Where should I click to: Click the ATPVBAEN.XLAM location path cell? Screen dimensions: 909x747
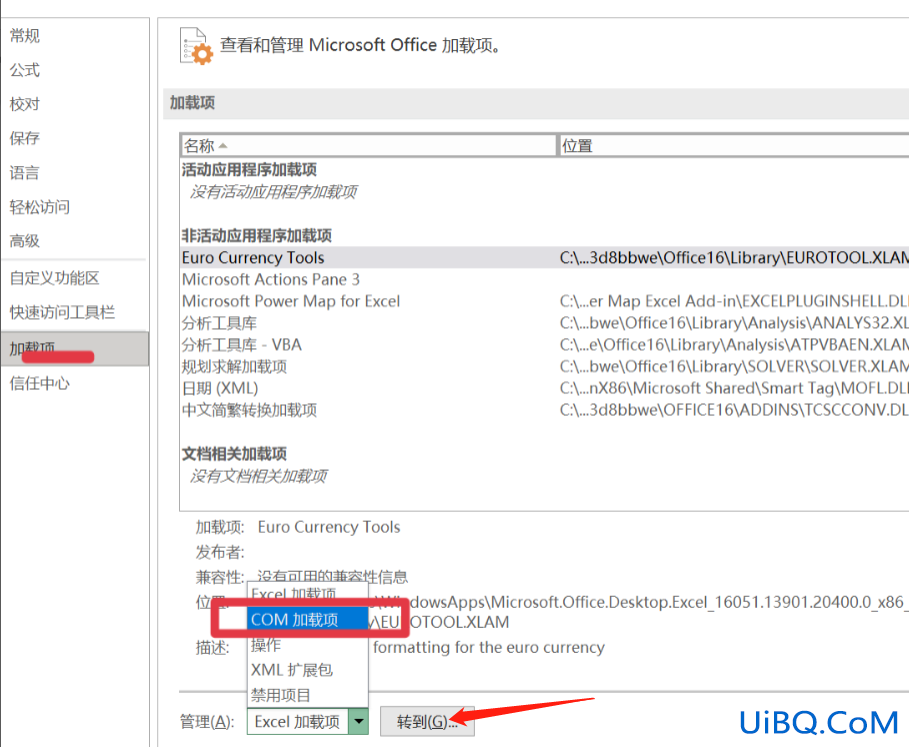pyautogui.click(x=734, y=345)
